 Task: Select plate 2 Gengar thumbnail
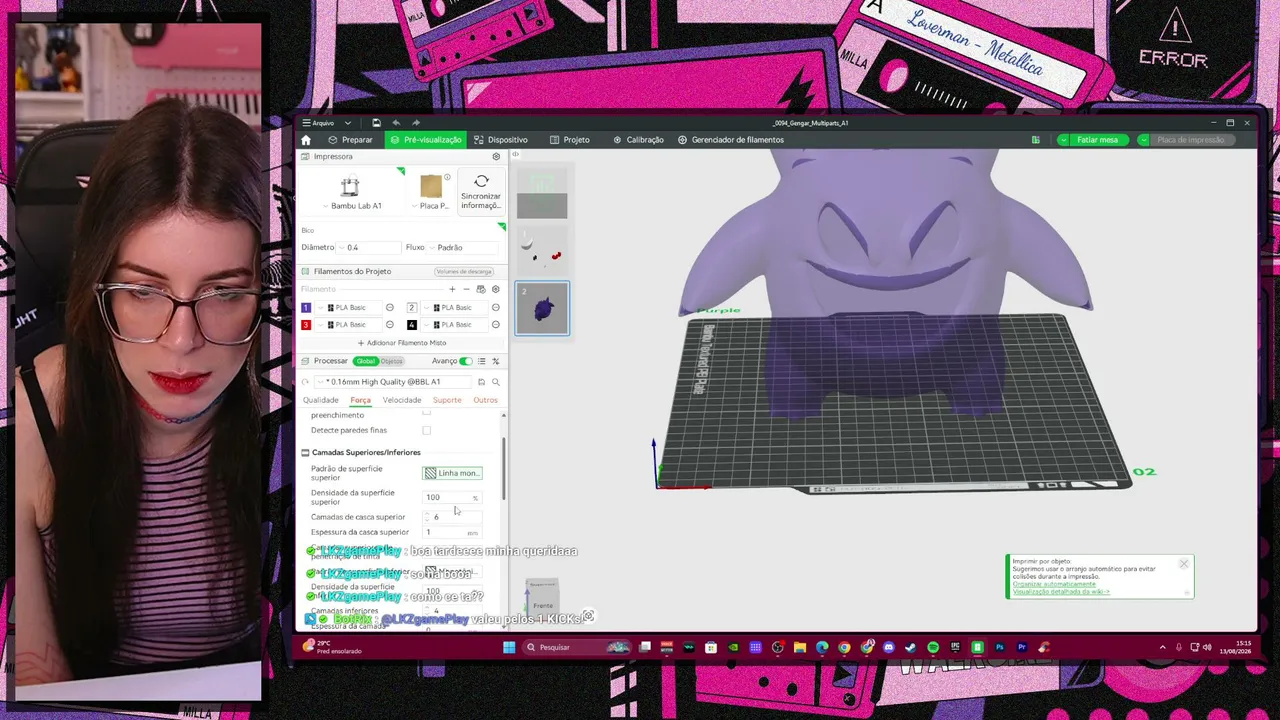[x=542, y=308]
